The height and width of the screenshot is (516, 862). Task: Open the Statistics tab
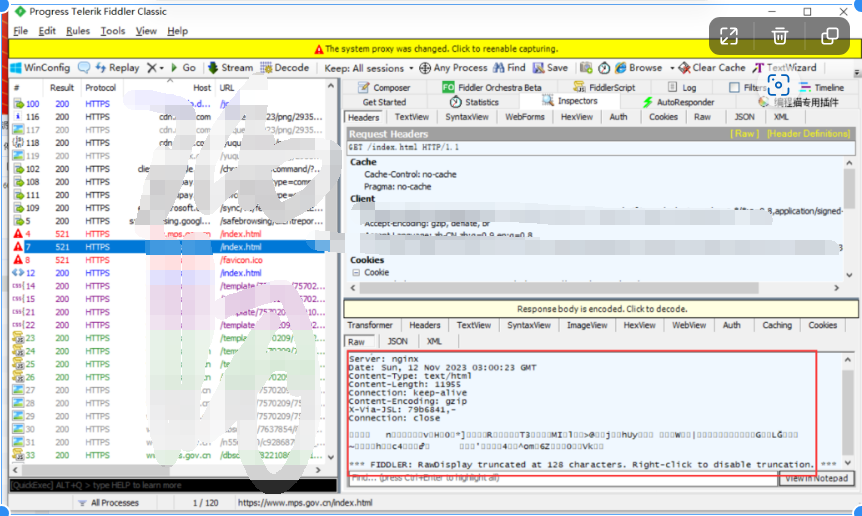pyautogui.click(x=474, y=102)
